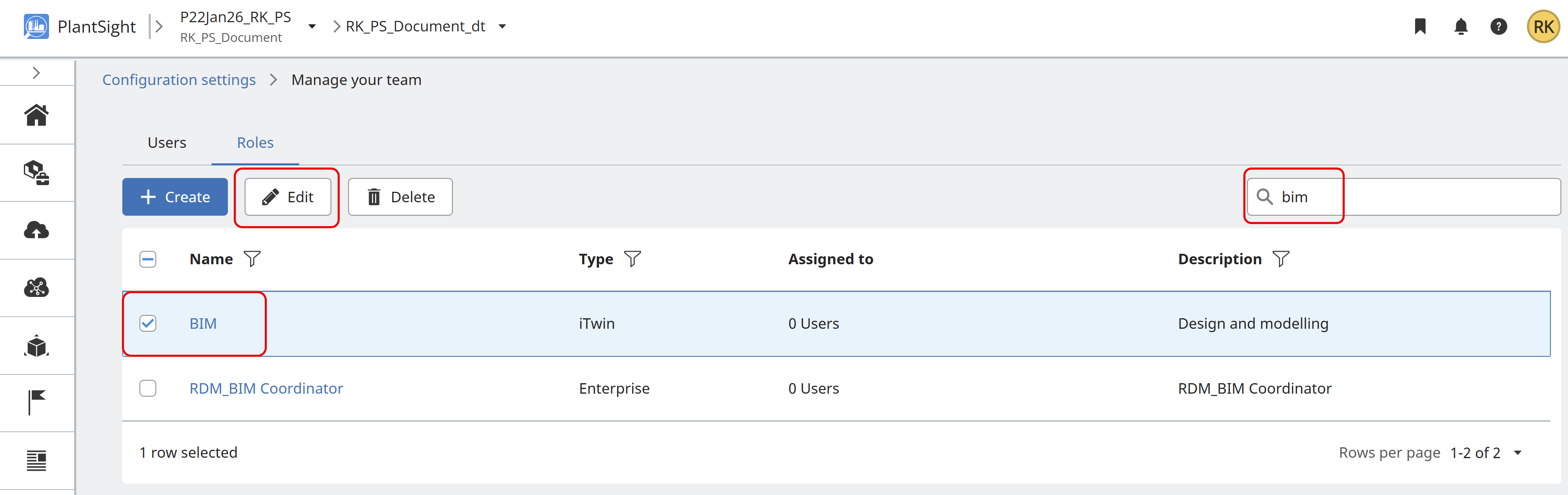
Task: Select the Roles tab
Action: tap(255, 142)
